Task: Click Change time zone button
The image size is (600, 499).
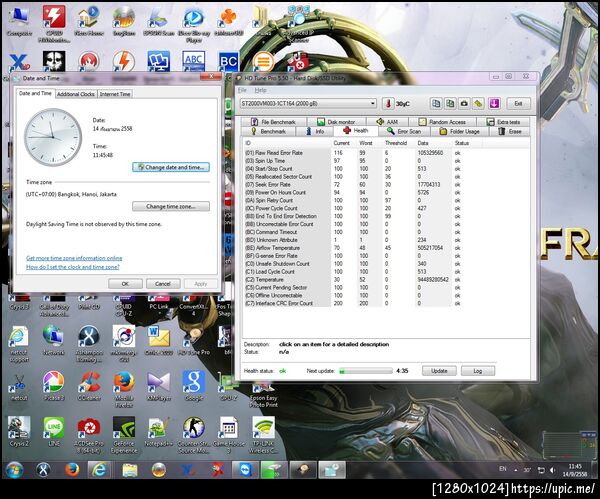Action: (x=171, y=206)
